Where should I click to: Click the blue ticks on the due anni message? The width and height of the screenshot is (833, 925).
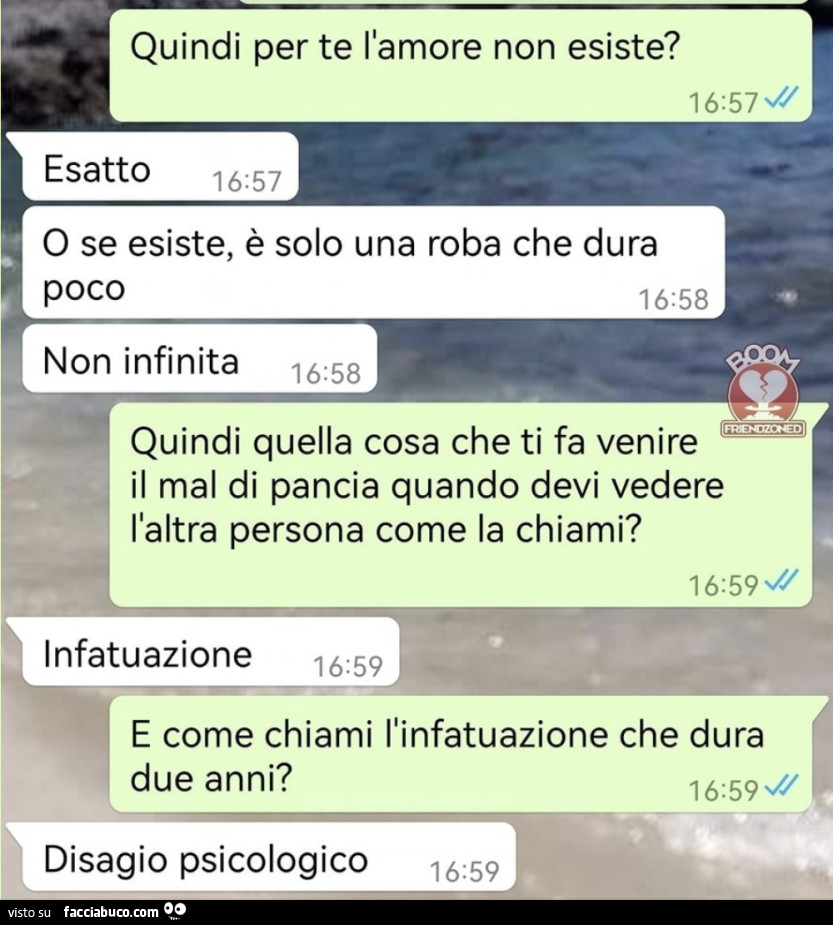[781, 785]
